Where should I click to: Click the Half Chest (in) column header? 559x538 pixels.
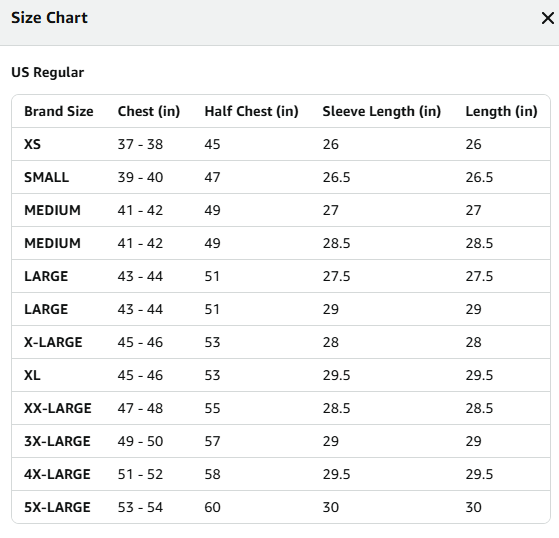pos(251,111)
